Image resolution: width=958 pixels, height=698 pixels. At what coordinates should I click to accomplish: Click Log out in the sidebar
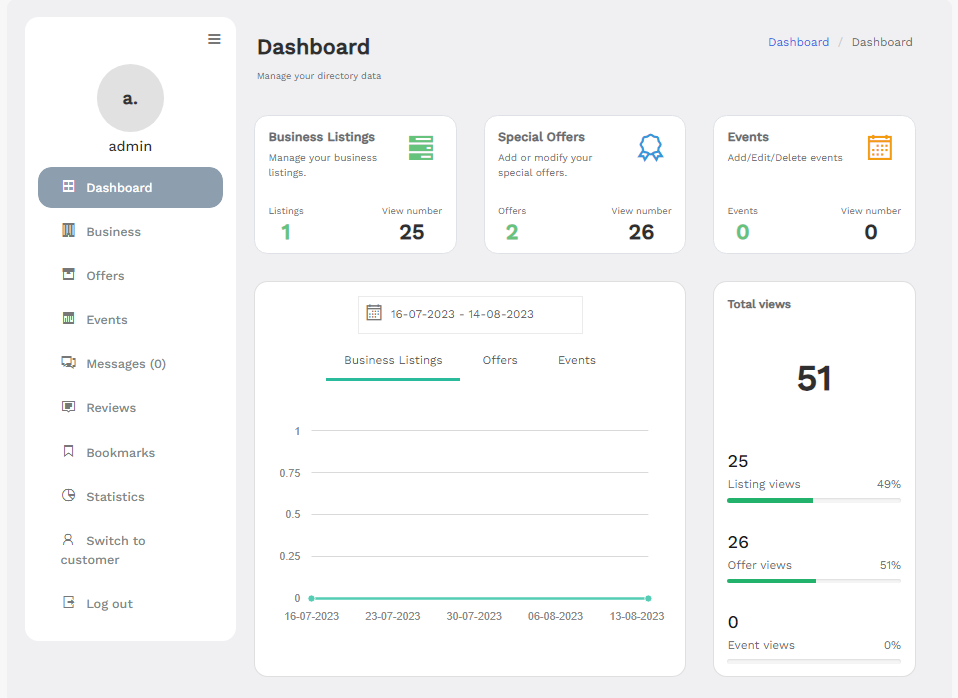click(109, 604)
